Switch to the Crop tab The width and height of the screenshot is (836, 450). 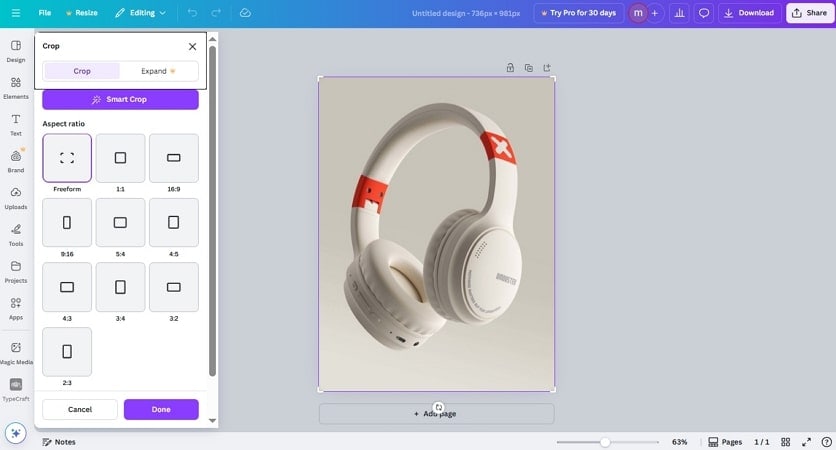82,71
